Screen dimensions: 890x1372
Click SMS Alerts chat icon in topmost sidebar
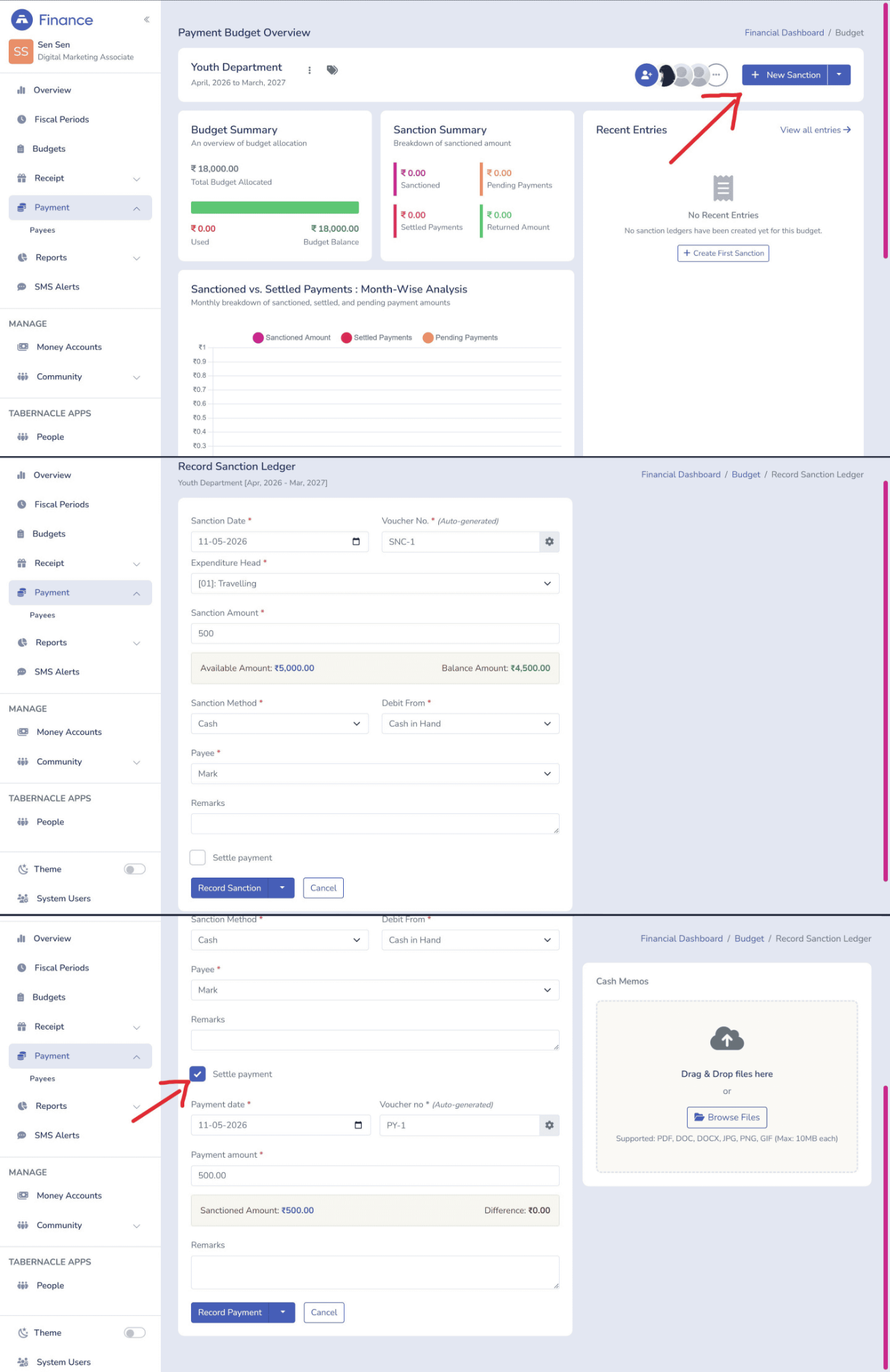click(x=21, y=287)
